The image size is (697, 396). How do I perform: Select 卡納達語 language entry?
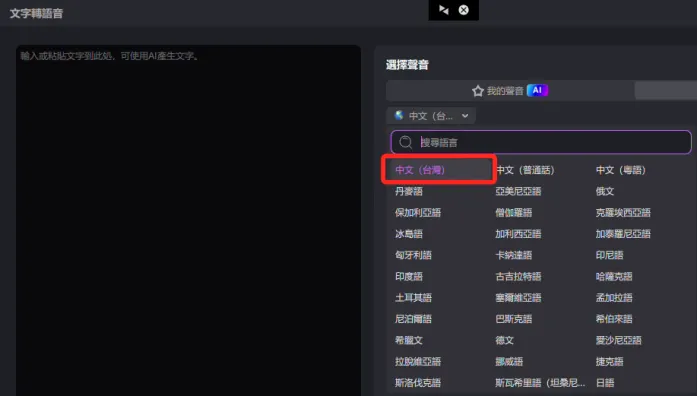coord(513,255)
